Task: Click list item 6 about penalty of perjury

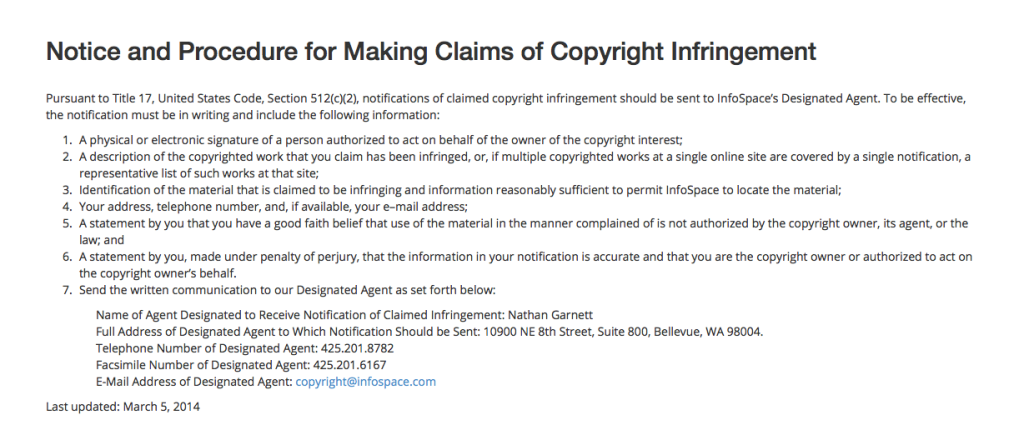Action: click(525, 265)
